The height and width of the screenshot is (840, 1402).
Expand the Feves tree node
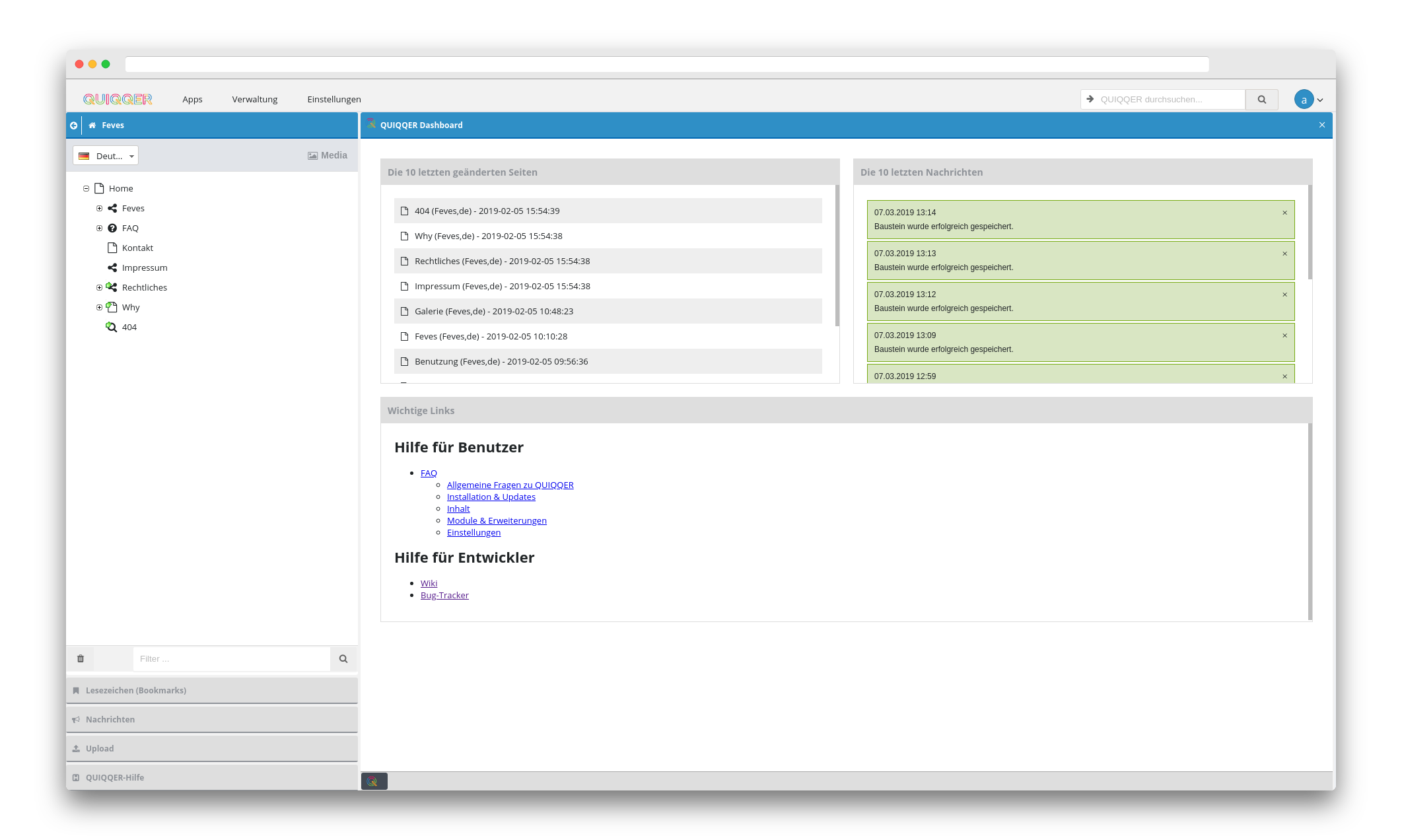[x=99, y=208]
